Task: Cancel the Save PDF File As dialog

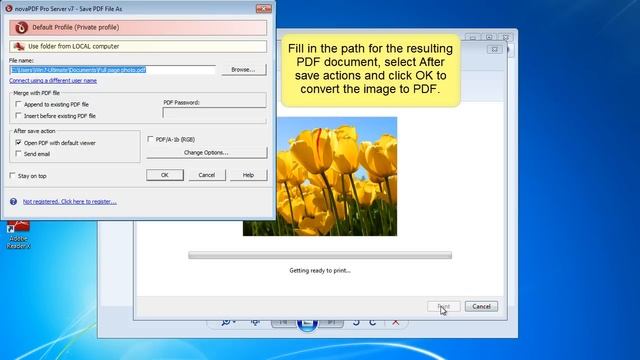Action: pos(207,175)
